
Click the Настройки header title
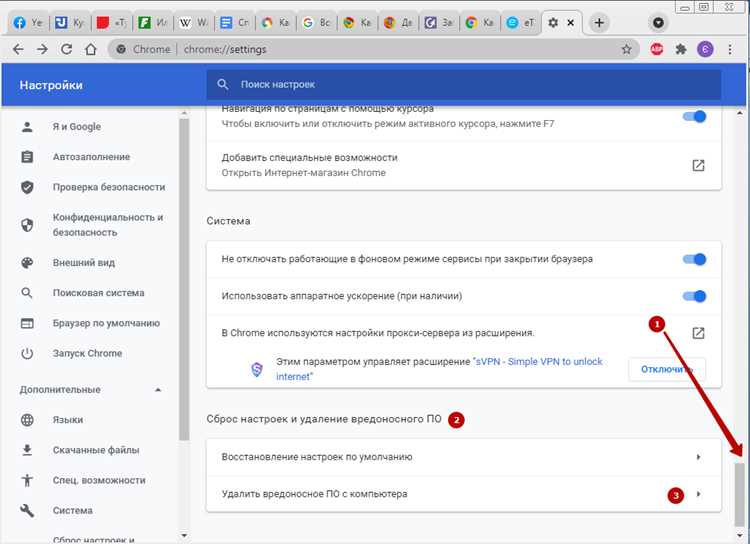point(51,85)
